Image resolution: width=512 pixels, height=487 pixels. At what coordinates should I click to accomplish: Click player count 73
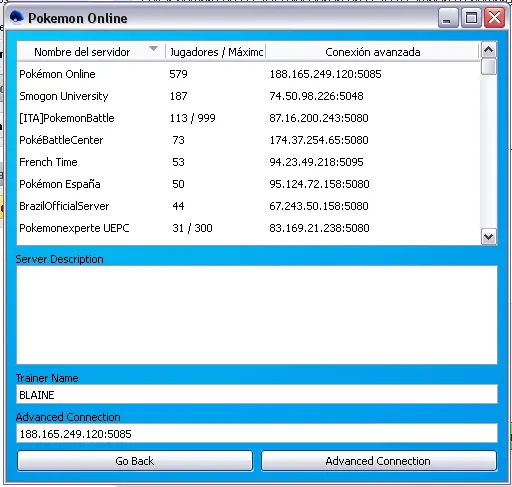[x=178, y=140]
